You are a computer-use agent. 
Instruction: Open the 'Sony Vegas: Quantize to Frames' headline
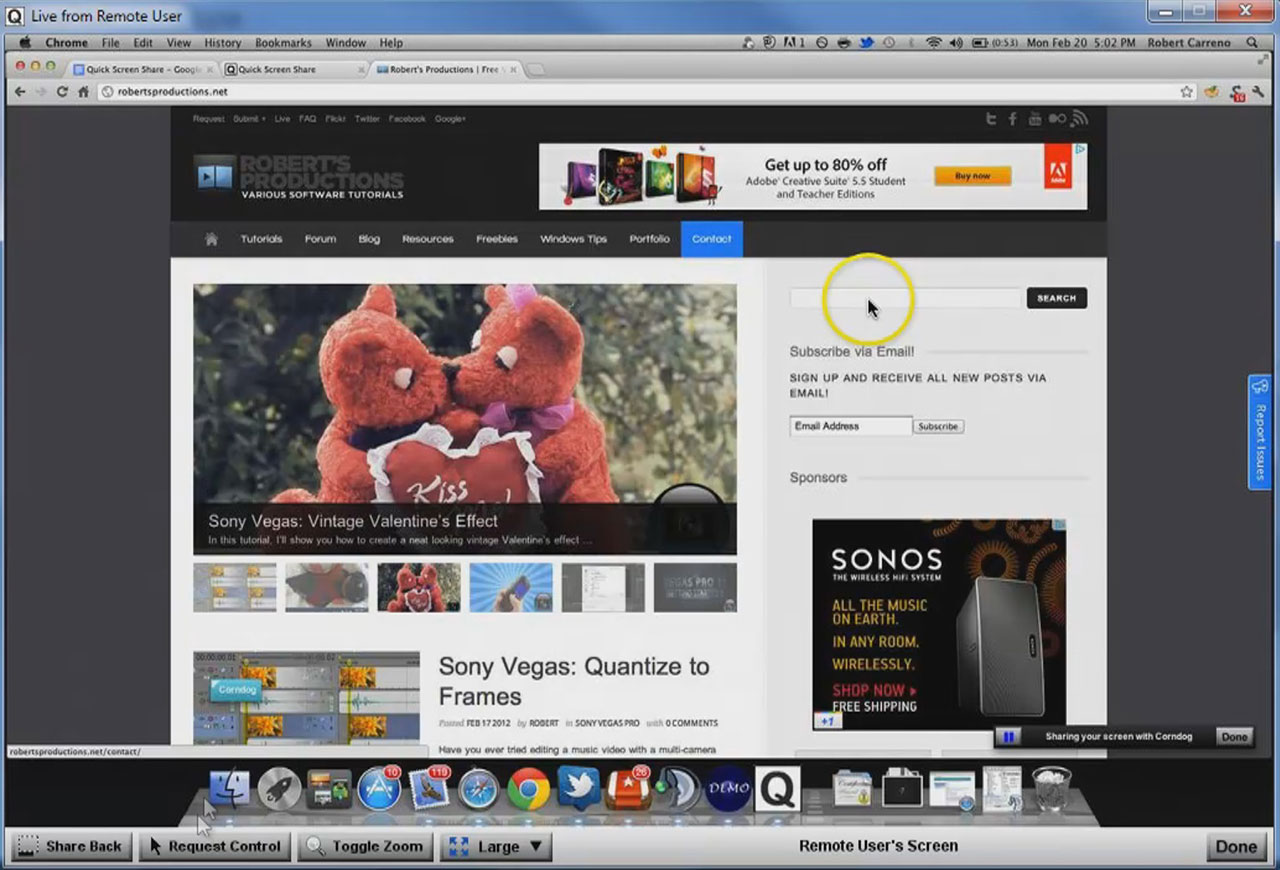click(574, 681)
